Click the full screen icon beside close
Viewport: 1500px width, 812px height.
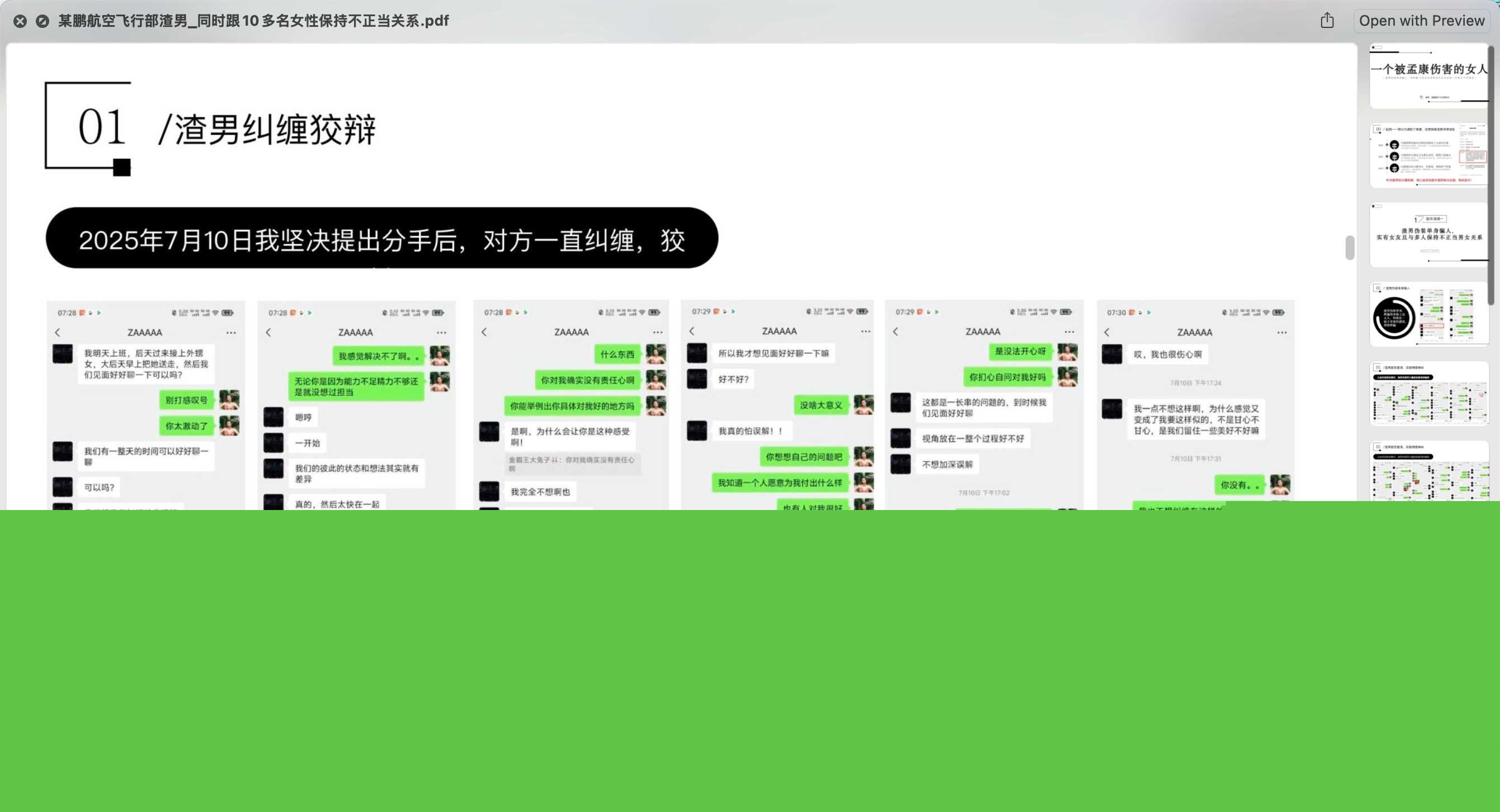tap(42, 22)
